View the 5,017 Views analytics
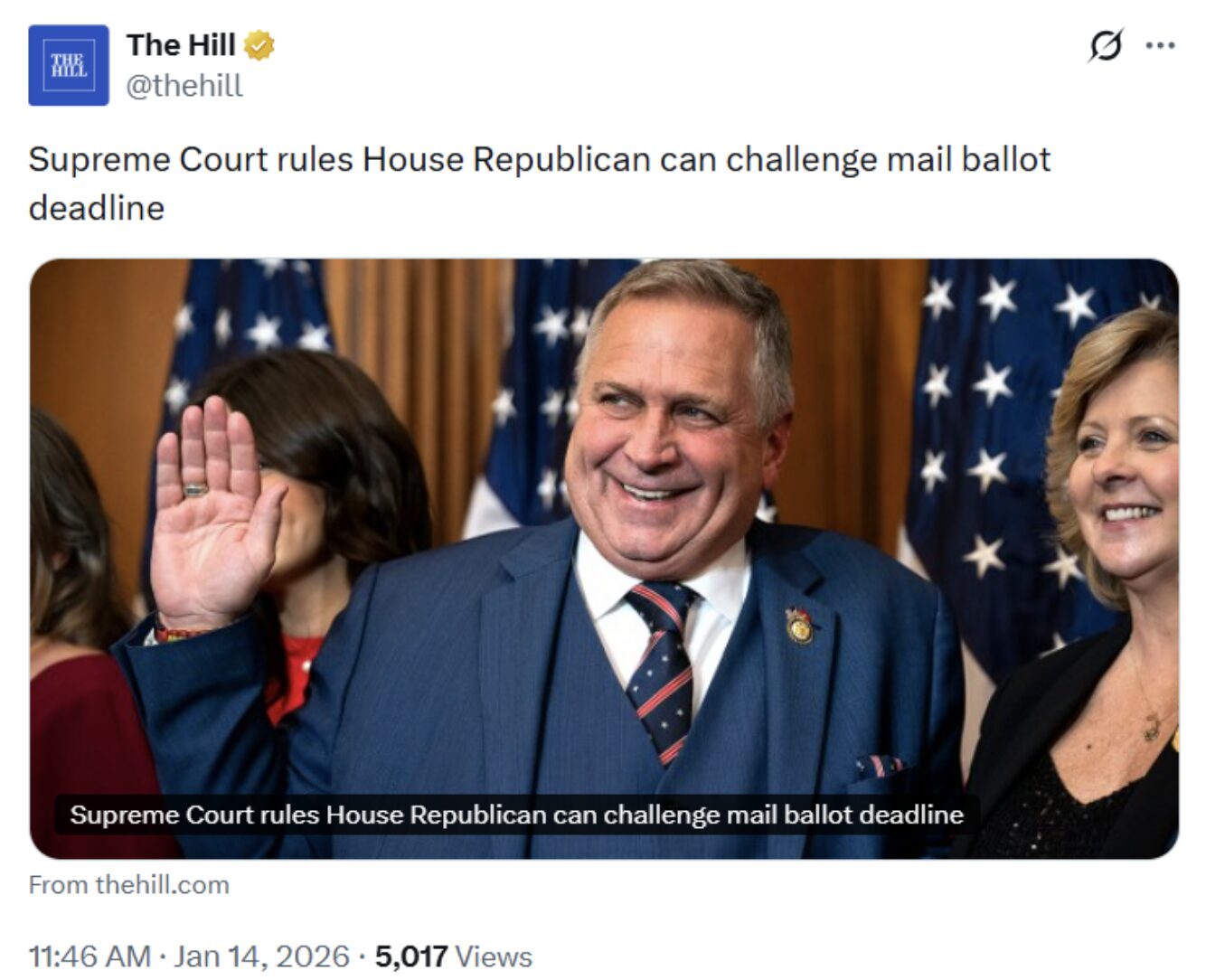Image resolution: width=1206 pixels, height=980 pixels. (x=454, y=956)
